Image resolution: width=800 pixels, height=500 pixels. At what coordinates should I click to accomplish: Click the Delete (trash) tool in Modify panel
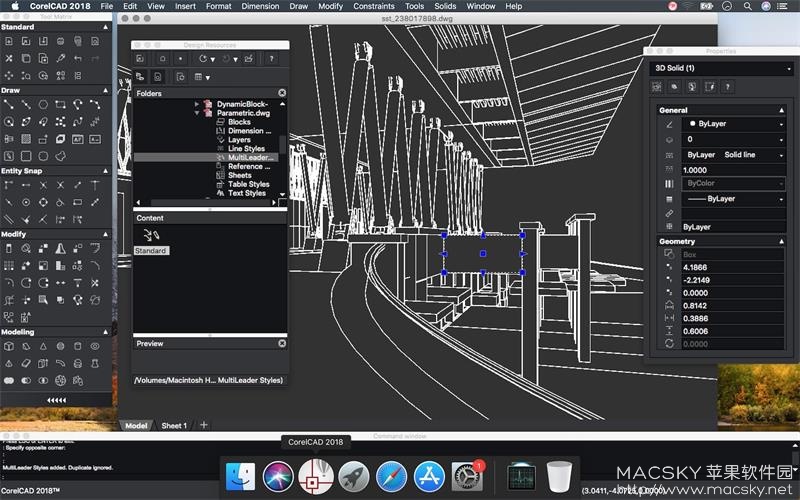9,248
